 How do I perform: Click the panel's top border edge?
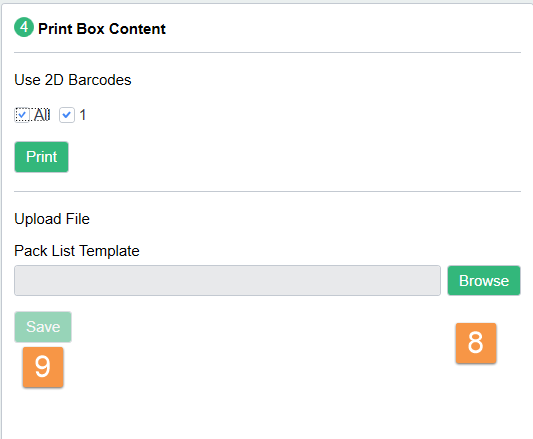coord(267,3)
